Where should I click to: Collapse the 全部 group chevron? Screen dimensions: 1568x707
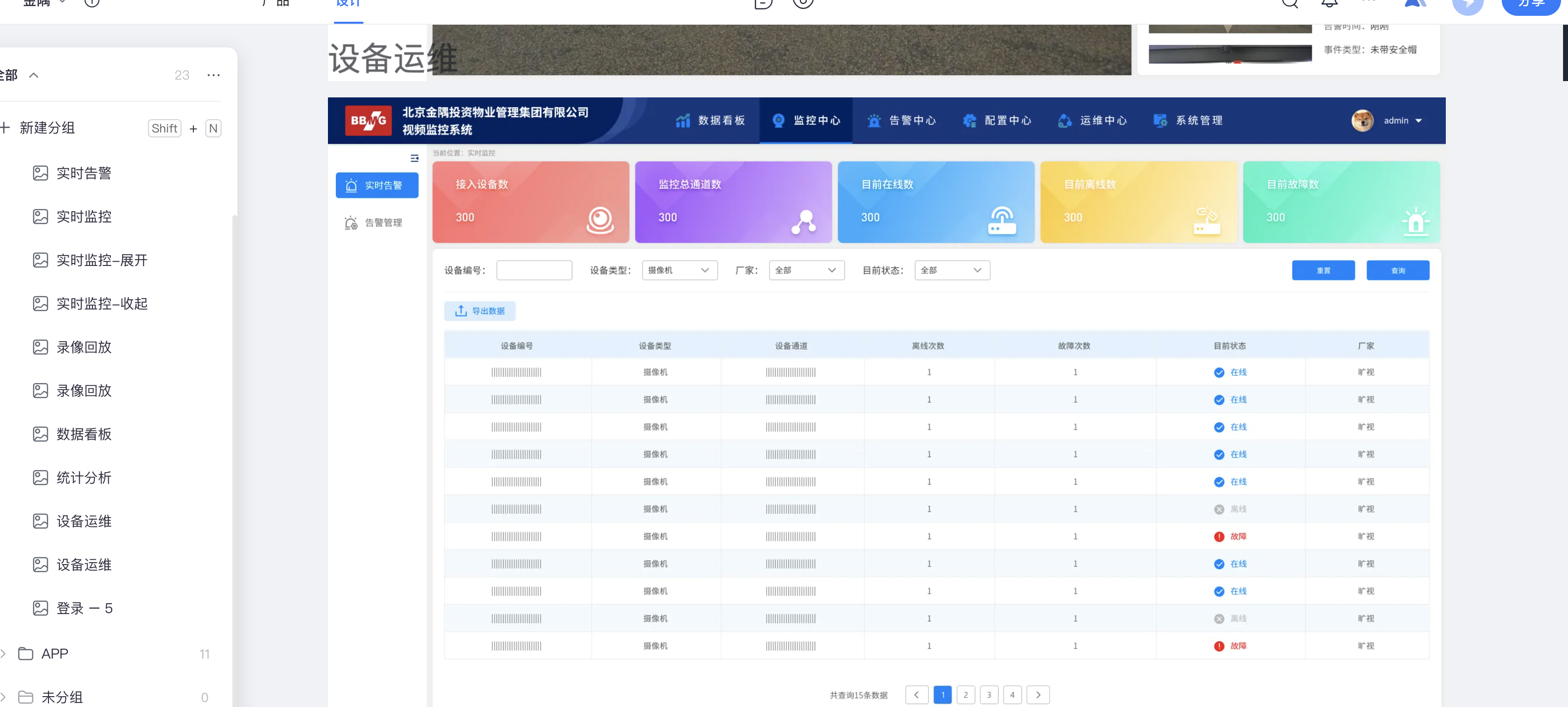pos(34,76)
